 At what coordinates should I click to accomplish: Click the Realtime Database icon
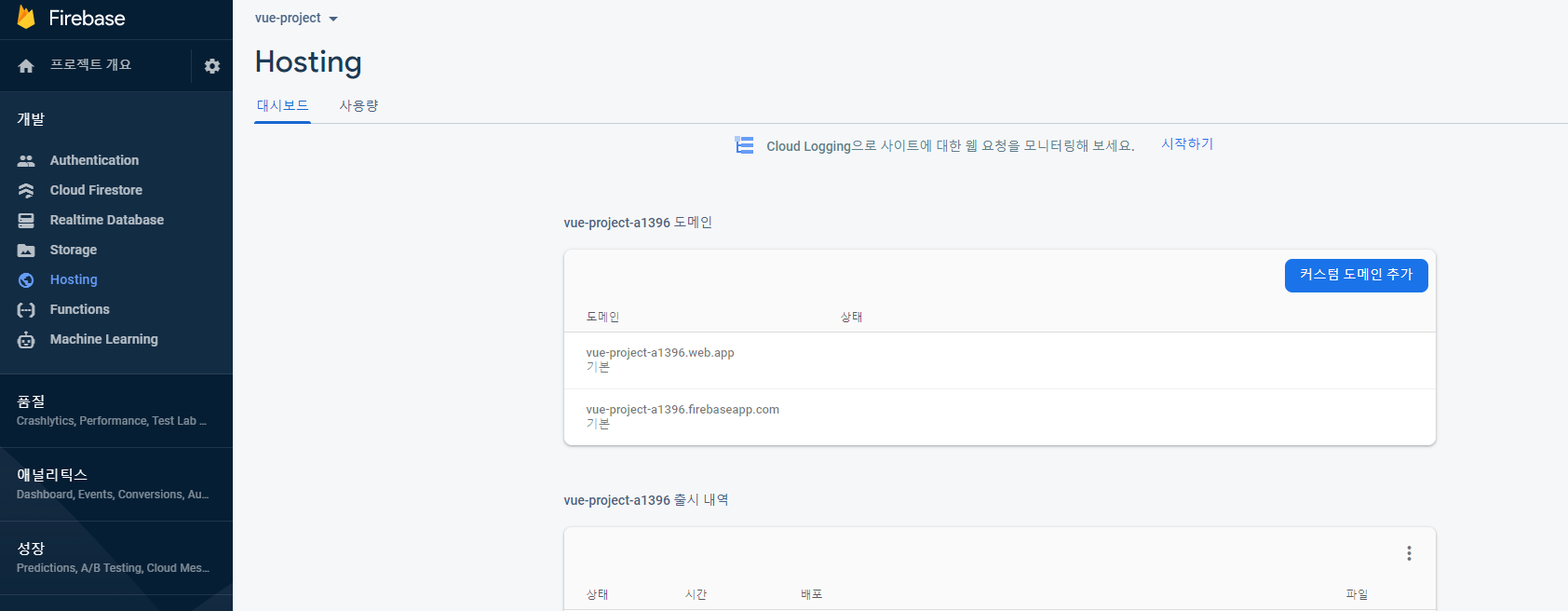(x=26, y=221)
